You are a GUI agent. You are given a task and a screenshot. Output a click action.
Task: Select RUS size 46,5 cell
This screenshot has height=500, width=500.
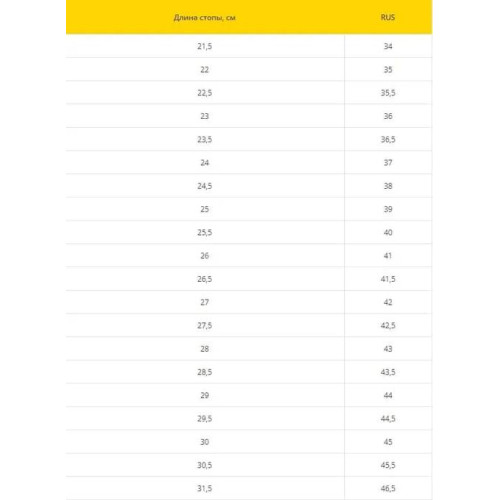pos(388,488)
